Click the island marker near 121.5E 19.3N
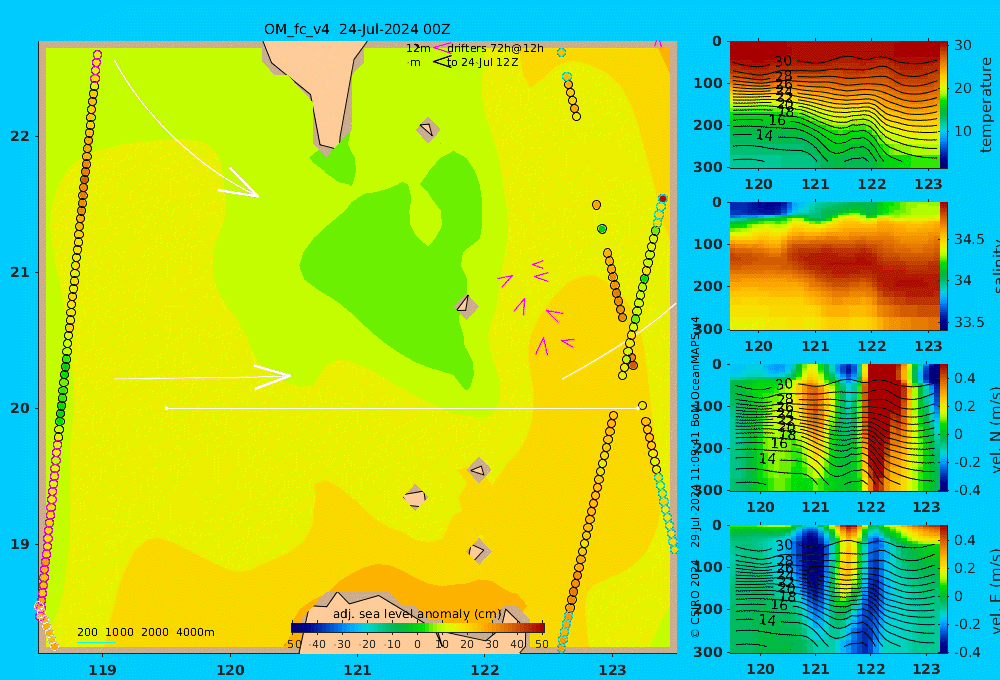 (x=415, y=497)
